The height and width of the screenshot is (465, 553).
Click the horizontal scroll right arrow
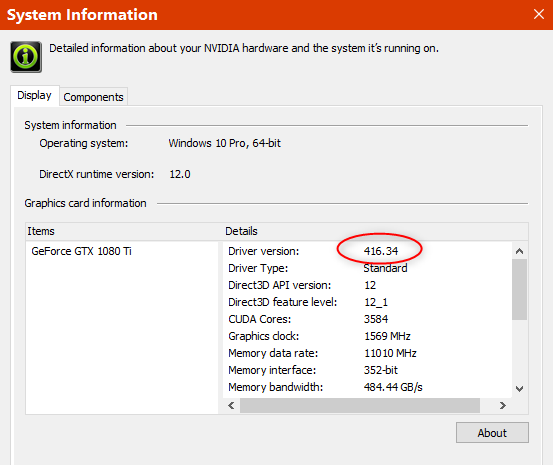coord(503,405)
